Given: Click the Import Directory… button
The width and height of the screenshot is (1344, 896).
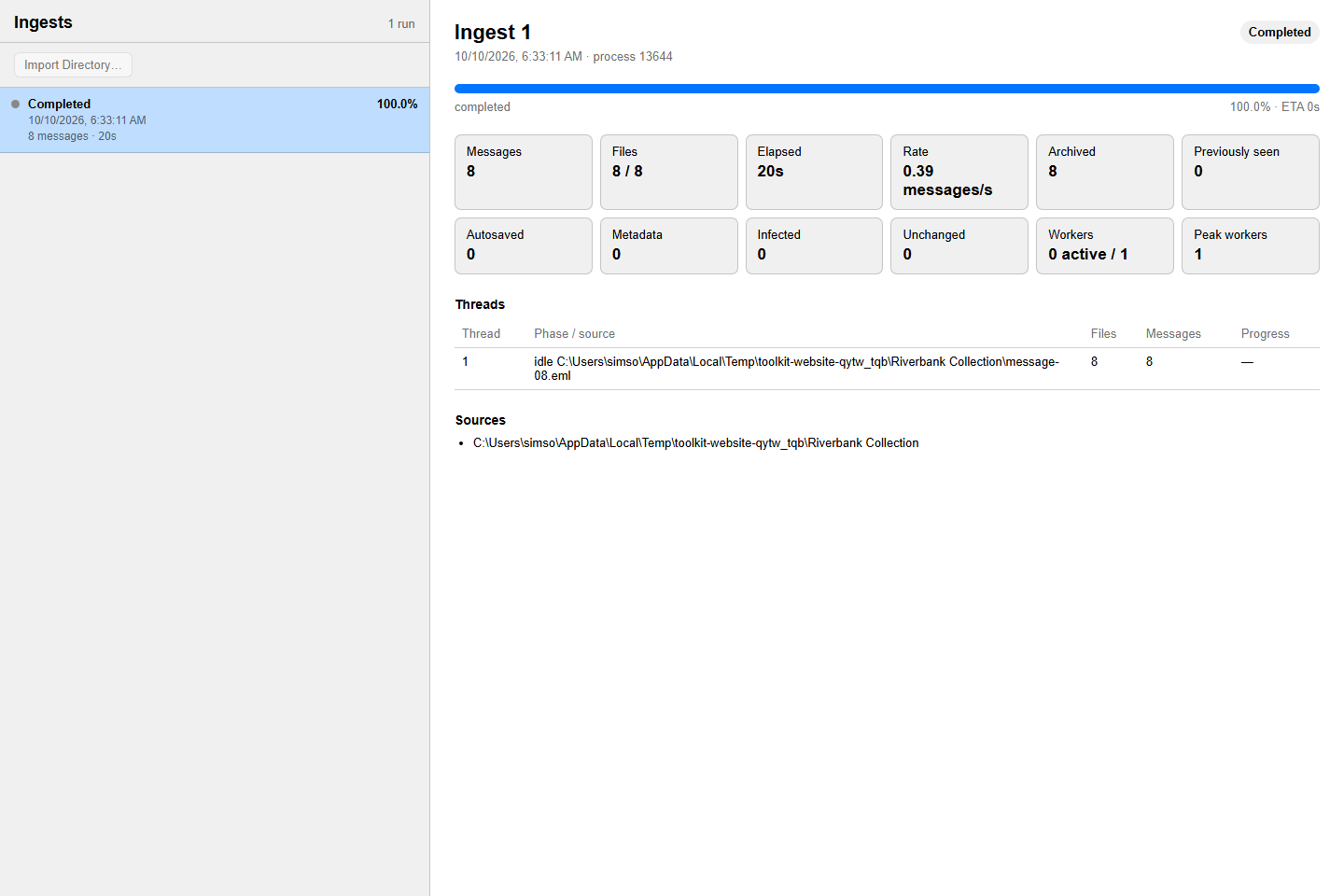Looking at the screenshot, I should 73,64.
